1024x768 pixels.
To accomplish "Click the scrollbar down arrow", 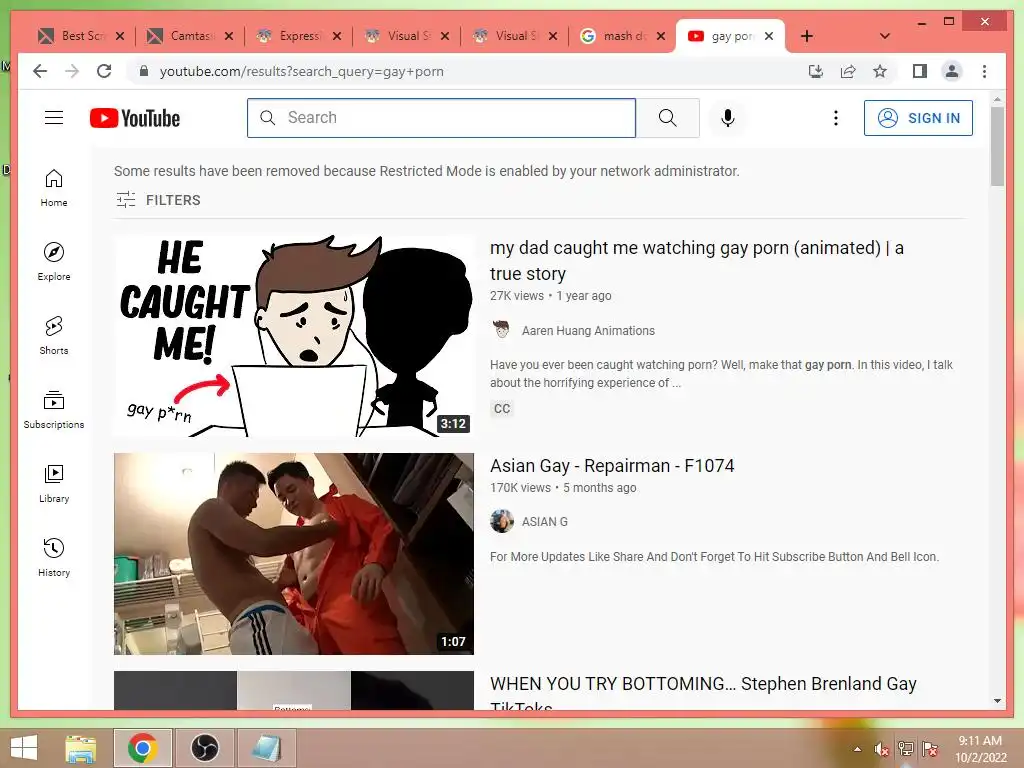I will (997, 701).
